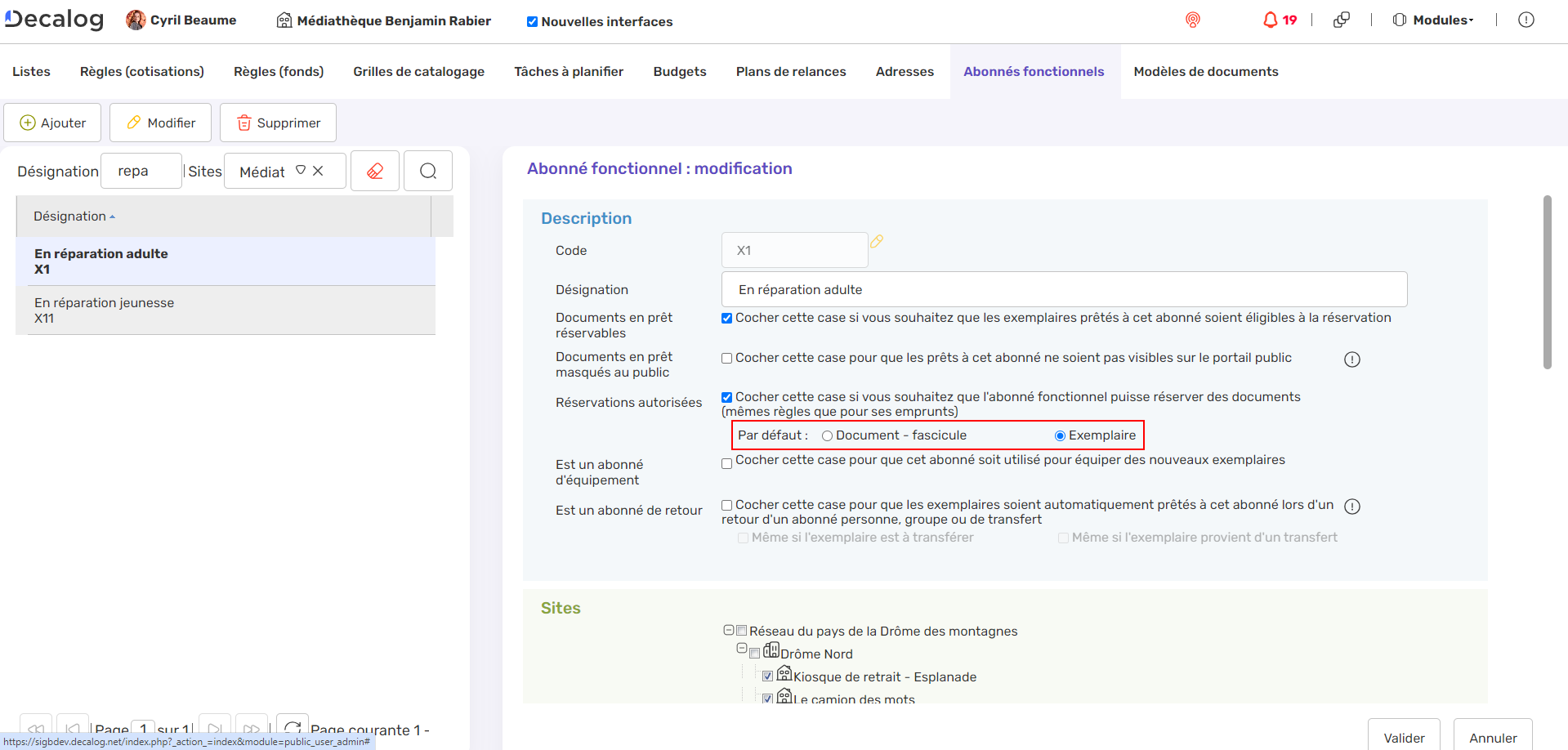Collapse the Drôme Nord tree node
Image resolution: width=1568 pixels, height=750 pixels.
point(742,649)
